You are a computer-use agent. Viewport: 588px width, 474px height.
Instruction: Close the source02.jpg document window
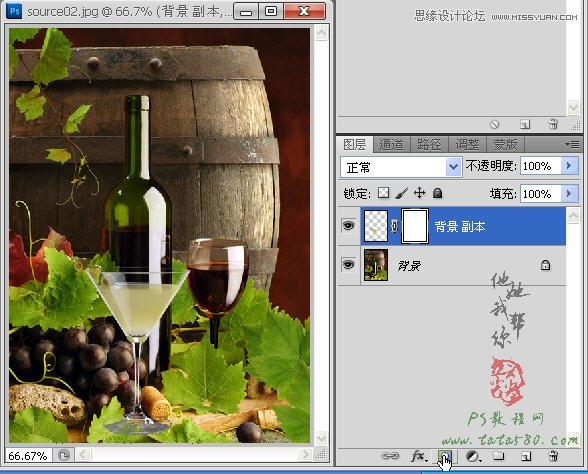point(304,11)
